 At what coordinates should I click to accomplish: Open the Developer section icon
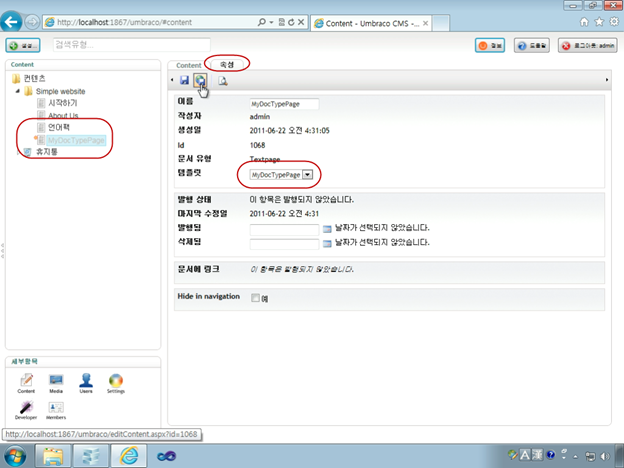(26, 410)
